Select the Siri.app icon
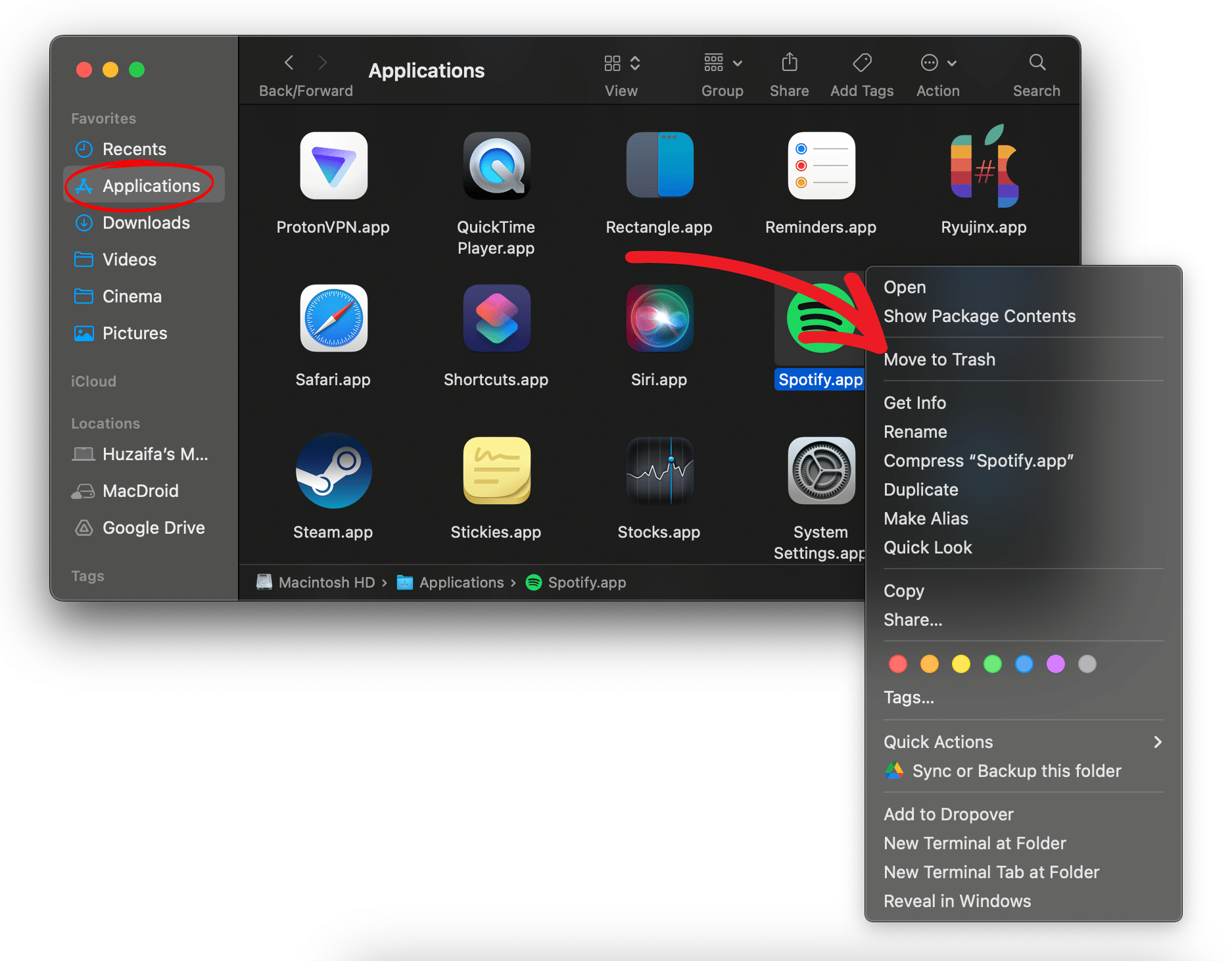This screenshot has width=1232, height=961. (x=659, y=319)
